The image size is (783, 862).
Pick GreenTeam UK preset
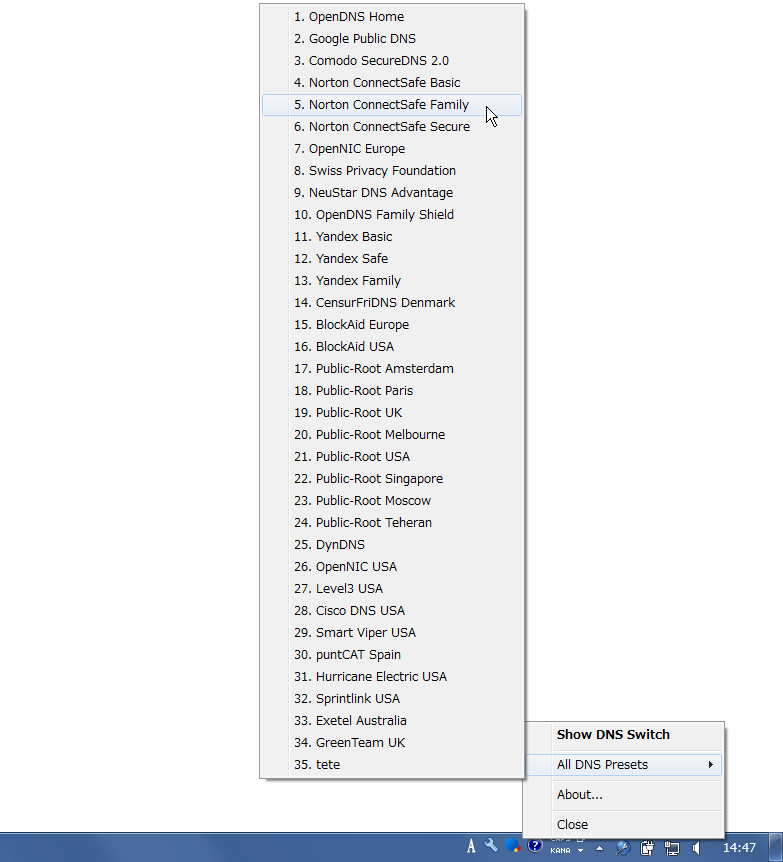(392, 743)
